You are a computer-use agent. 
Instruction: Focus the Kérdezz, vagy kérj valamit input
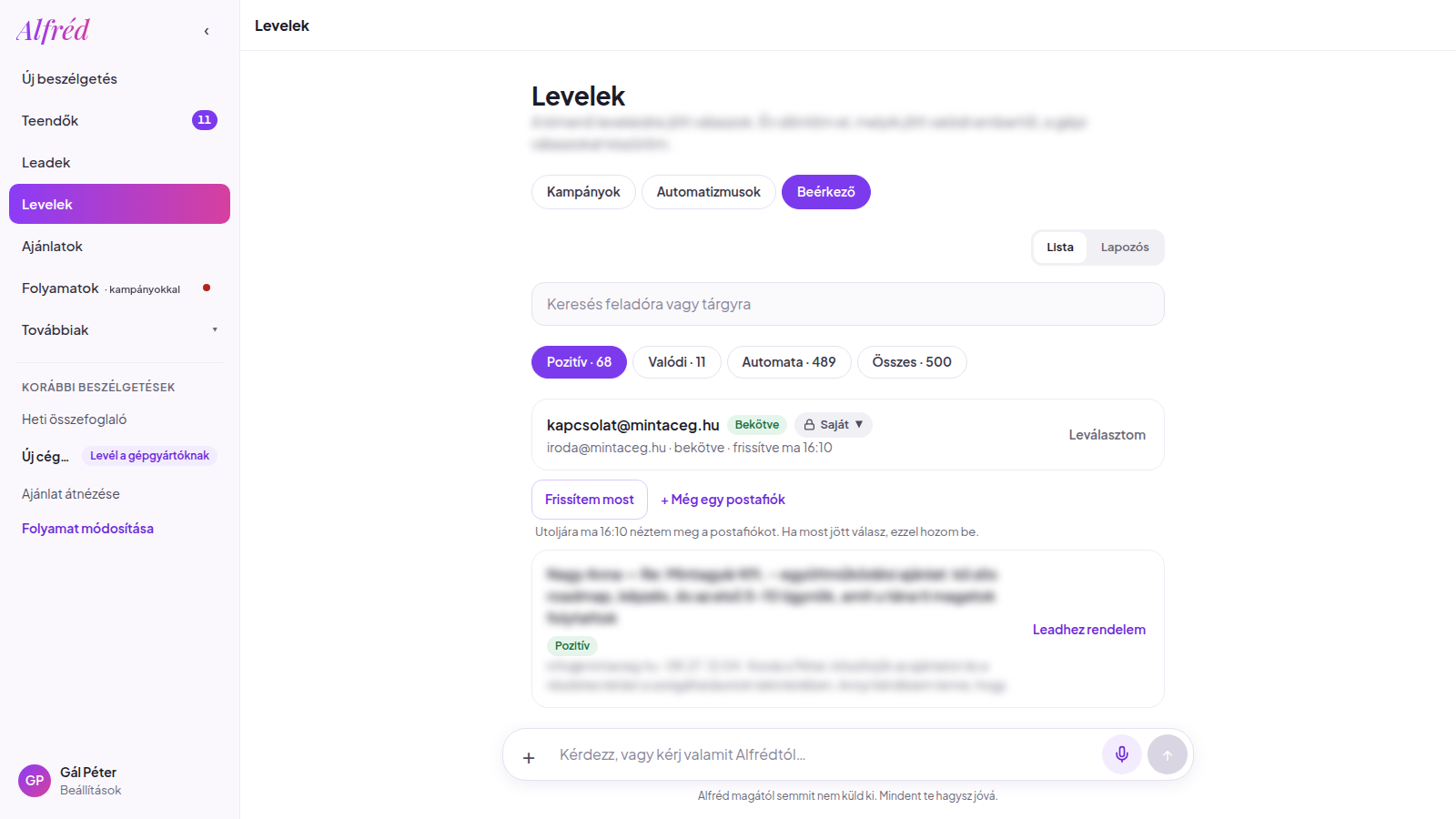point(824,754)
